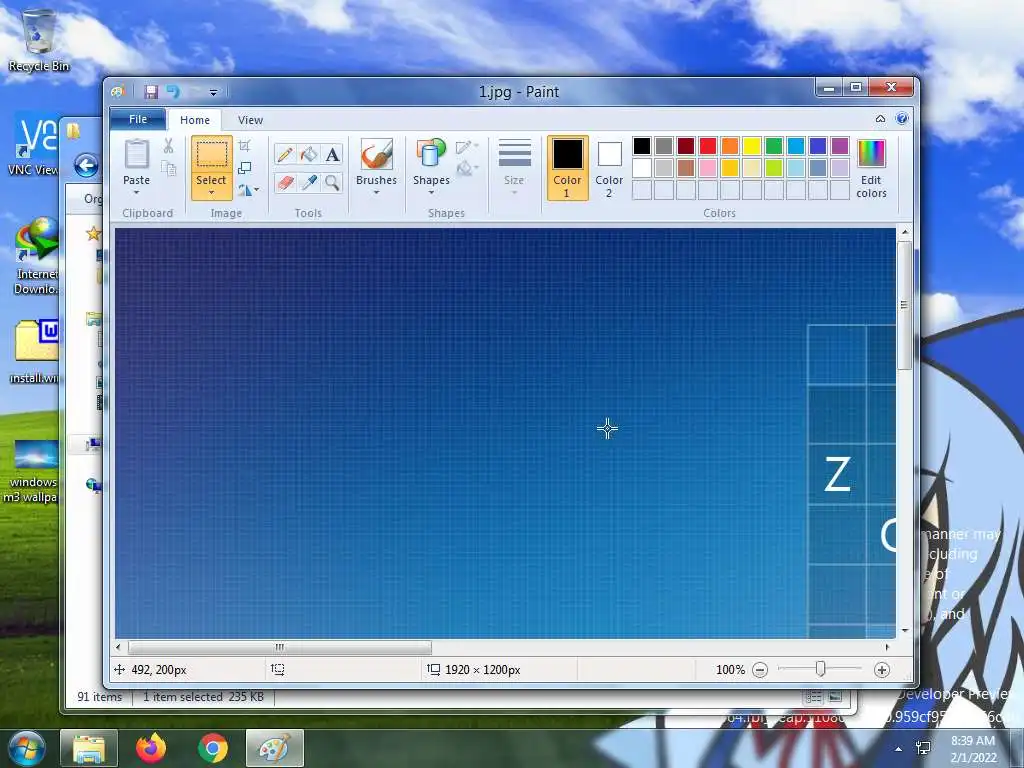Click the Undo arrow in quick access toolbar
1024x768 pixels.
173,92
